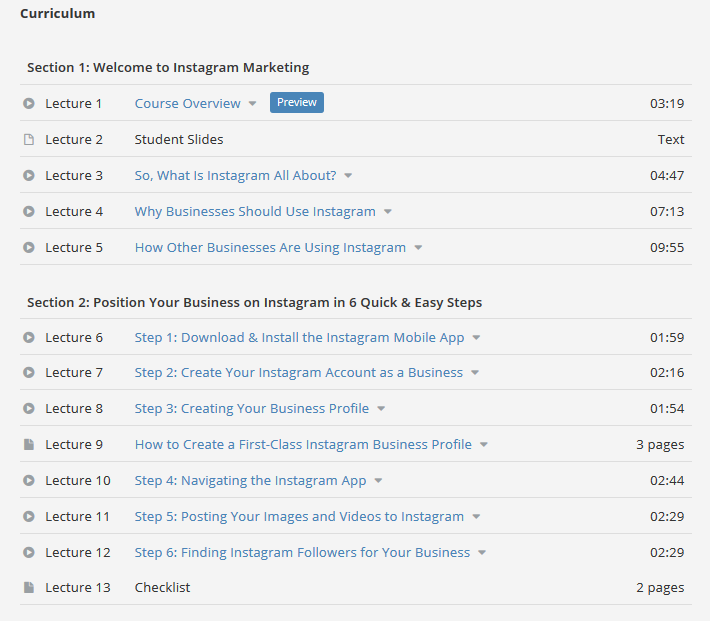Click the 02:16 duration for Lecture 7

pyautogui.click(x=667, y=372)
